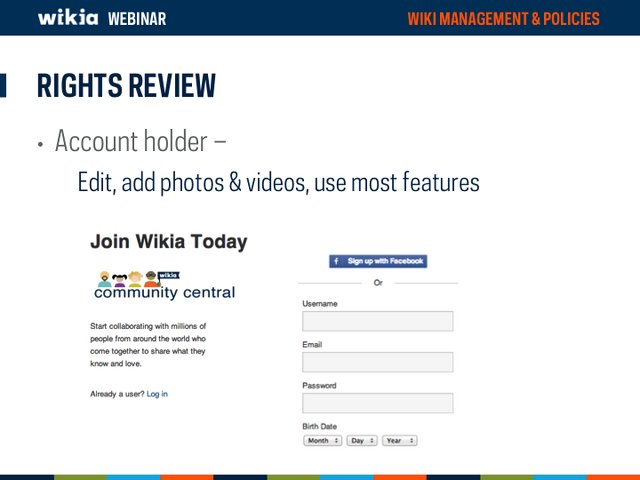Focus the Password input field

pos(378,403)
